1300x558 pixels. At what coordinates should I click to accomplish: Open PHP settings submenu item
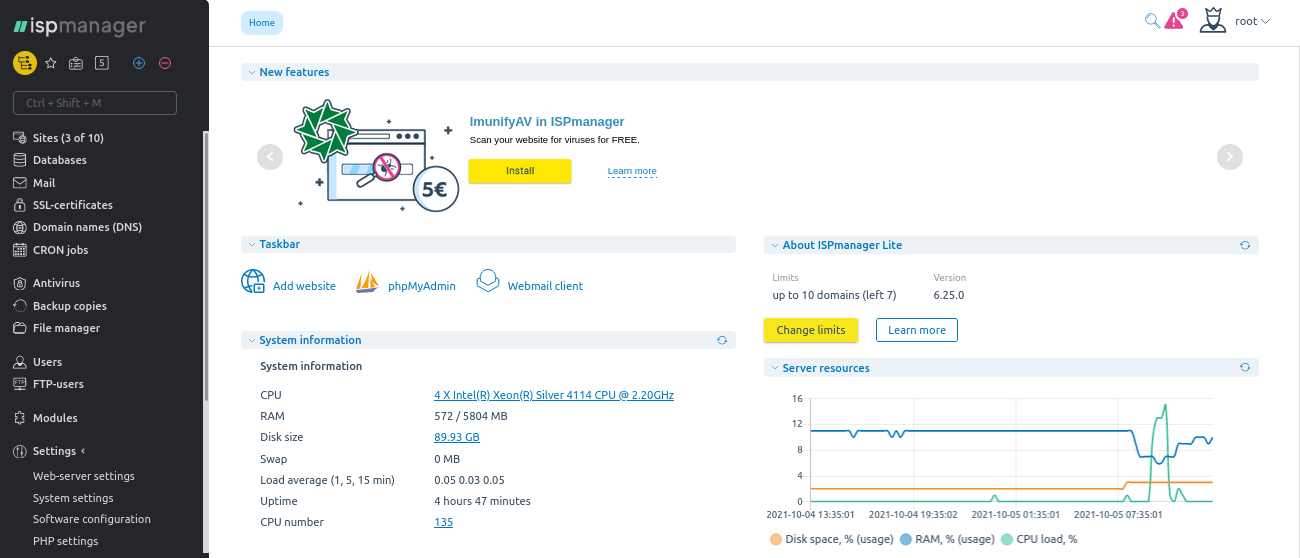tap(66, 541)
